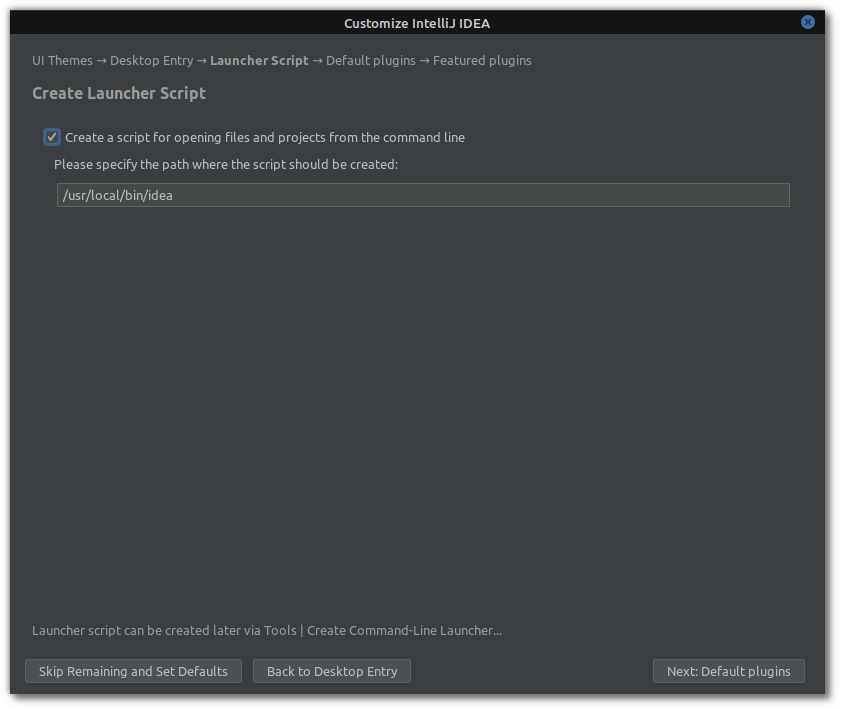Proceed with "Next: Default plugins"
The width and height of the screenshot is (841, 710).
728,671
